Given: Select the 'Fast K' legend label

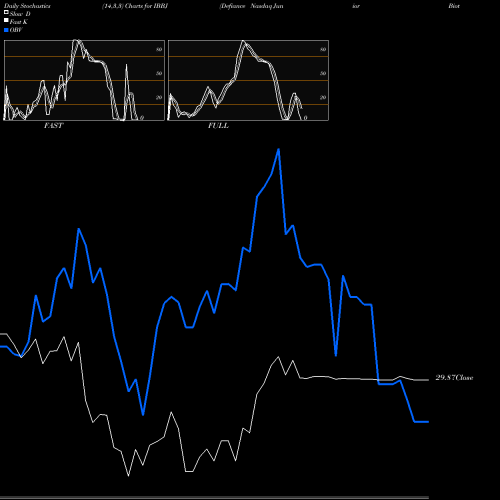Looking at the screenshot, I should (x=19, y=22).
